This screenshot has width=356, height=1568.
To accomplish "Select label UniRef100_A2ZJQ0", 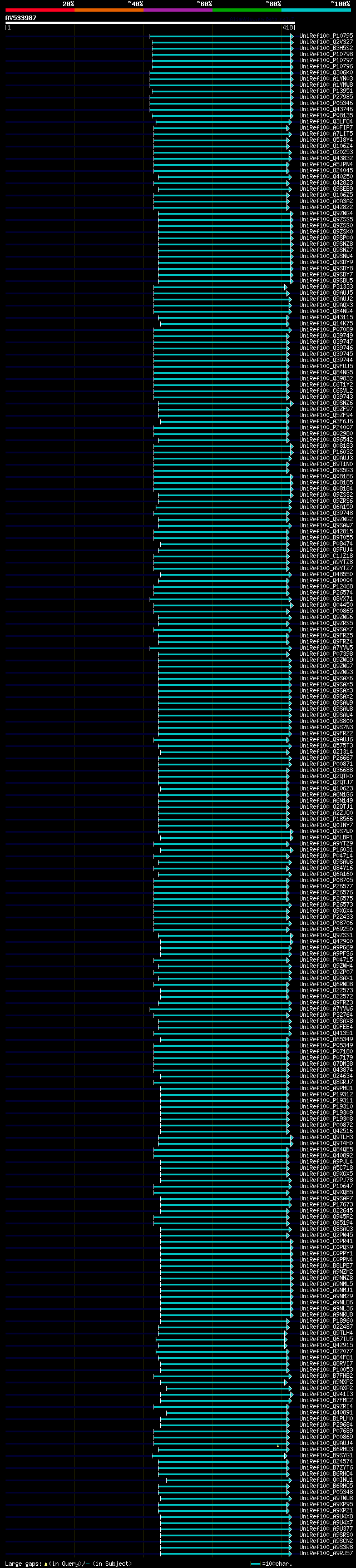I will tap(325, 813).
